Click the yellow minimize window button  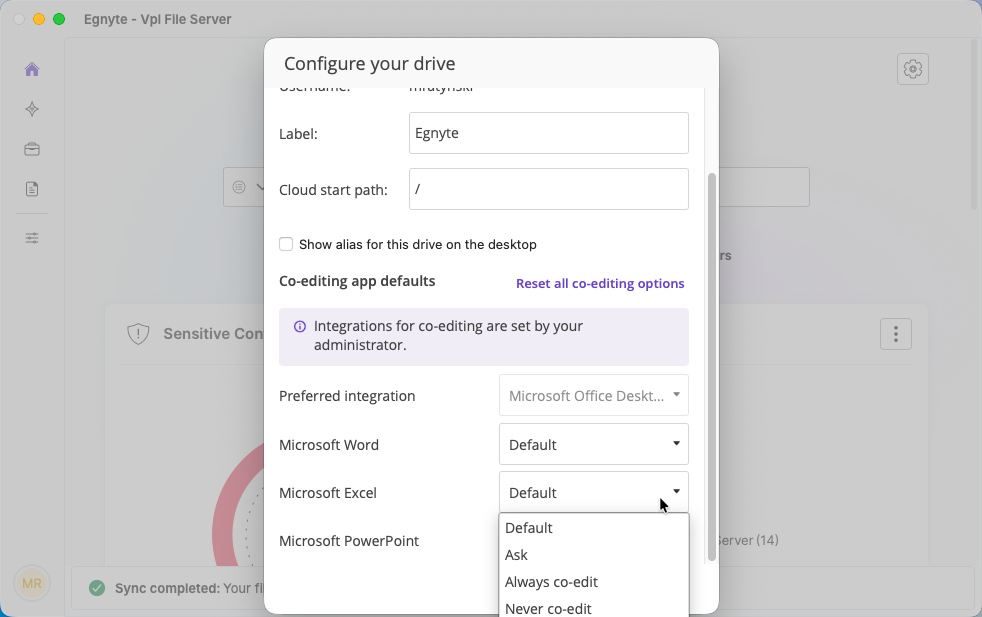tap(39, 19)
